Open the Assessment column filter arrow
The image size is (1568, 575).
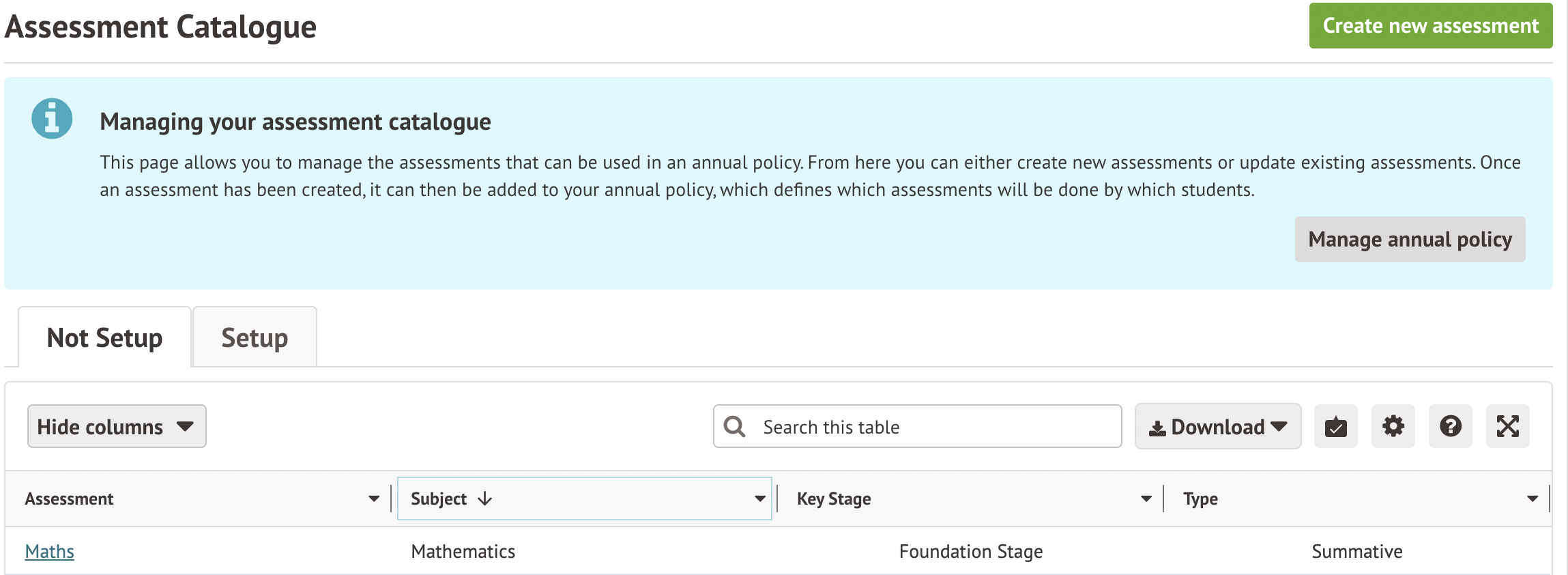[x=374, y=499]
